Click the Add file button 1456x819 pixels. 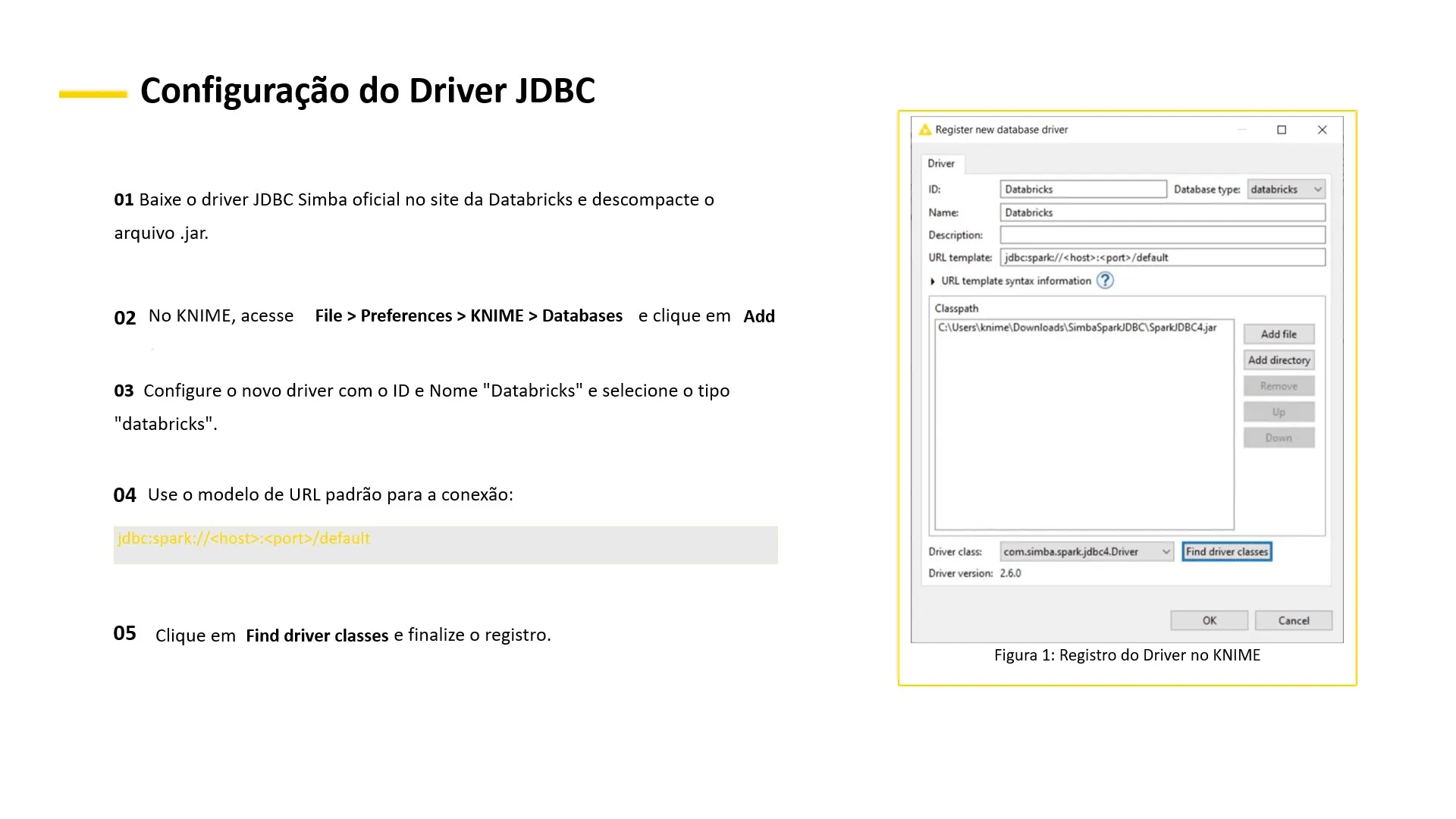click(1279, 334)
